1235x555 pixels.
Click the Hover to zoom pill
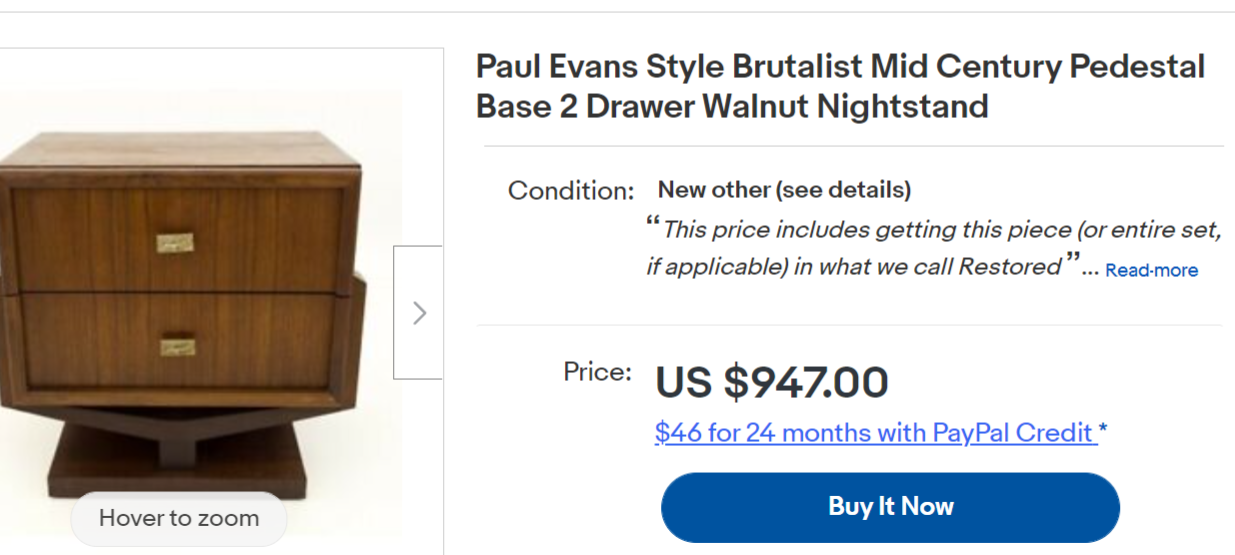(x=178, y=518)
